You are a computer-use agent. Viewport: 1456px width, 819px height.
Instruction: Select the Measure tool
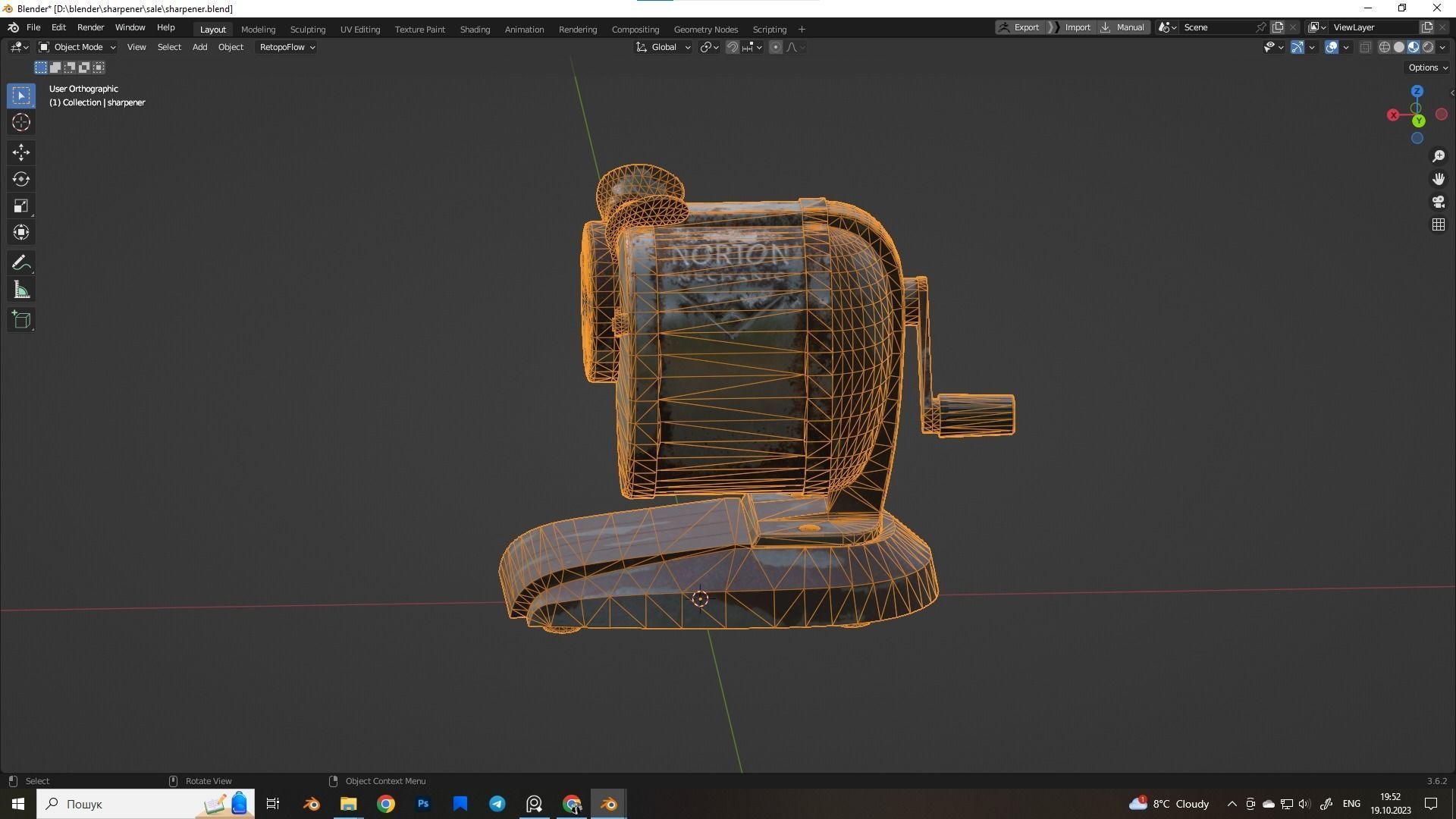[x=21, y=290]
